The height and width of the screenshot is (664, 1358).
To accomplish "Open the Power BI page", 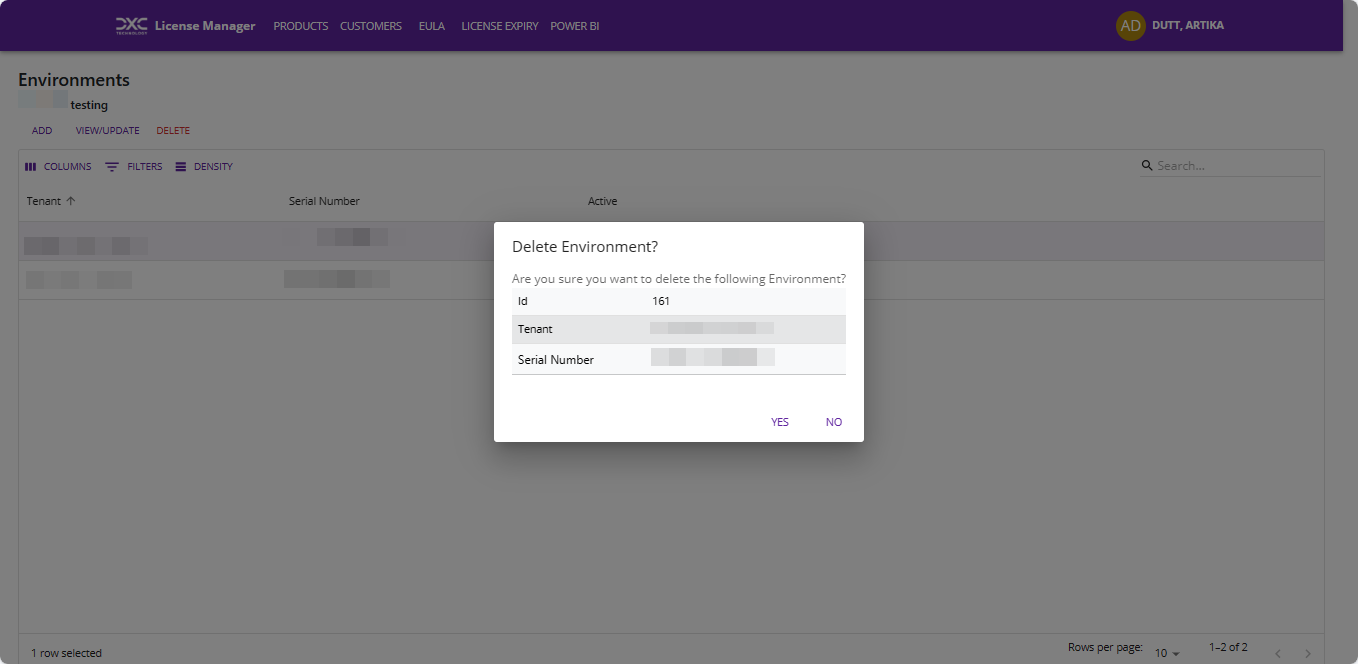I will point(574,26).
